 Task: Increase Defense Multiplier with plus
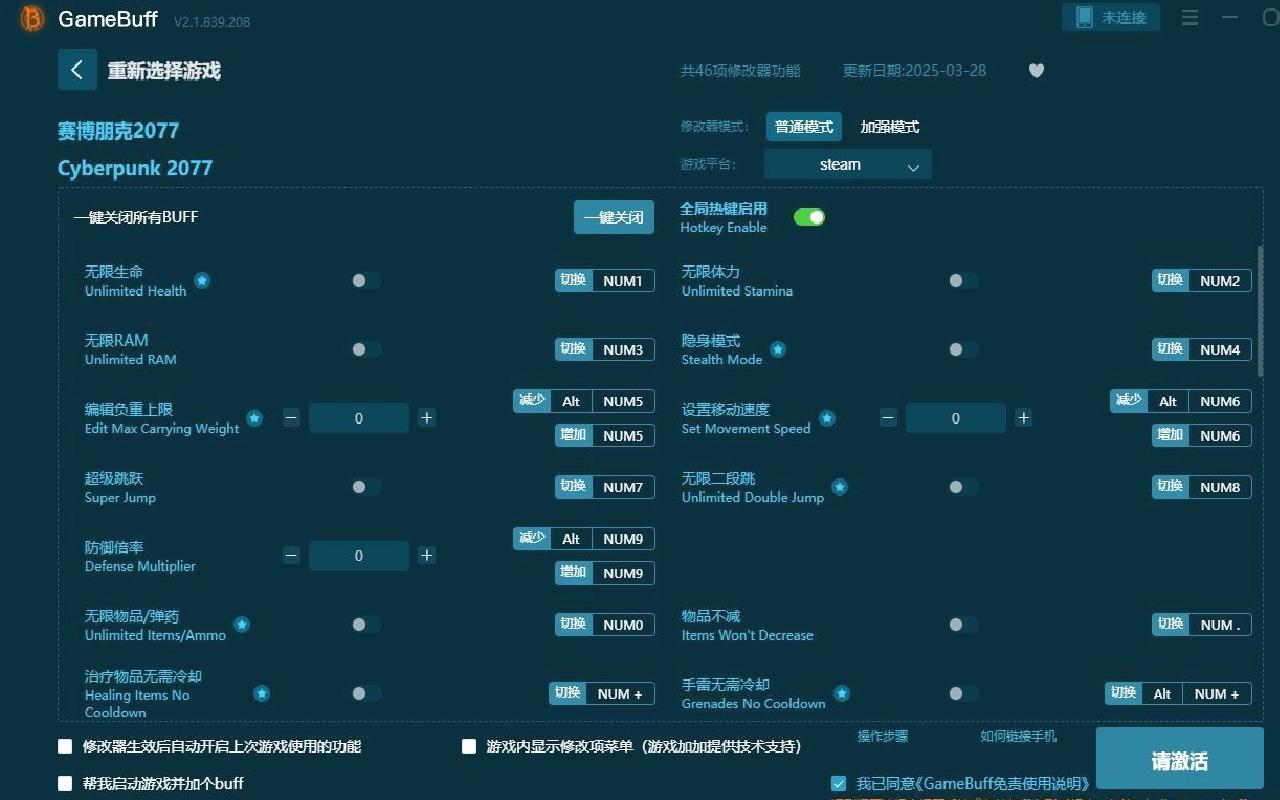(x=426, y=555)
